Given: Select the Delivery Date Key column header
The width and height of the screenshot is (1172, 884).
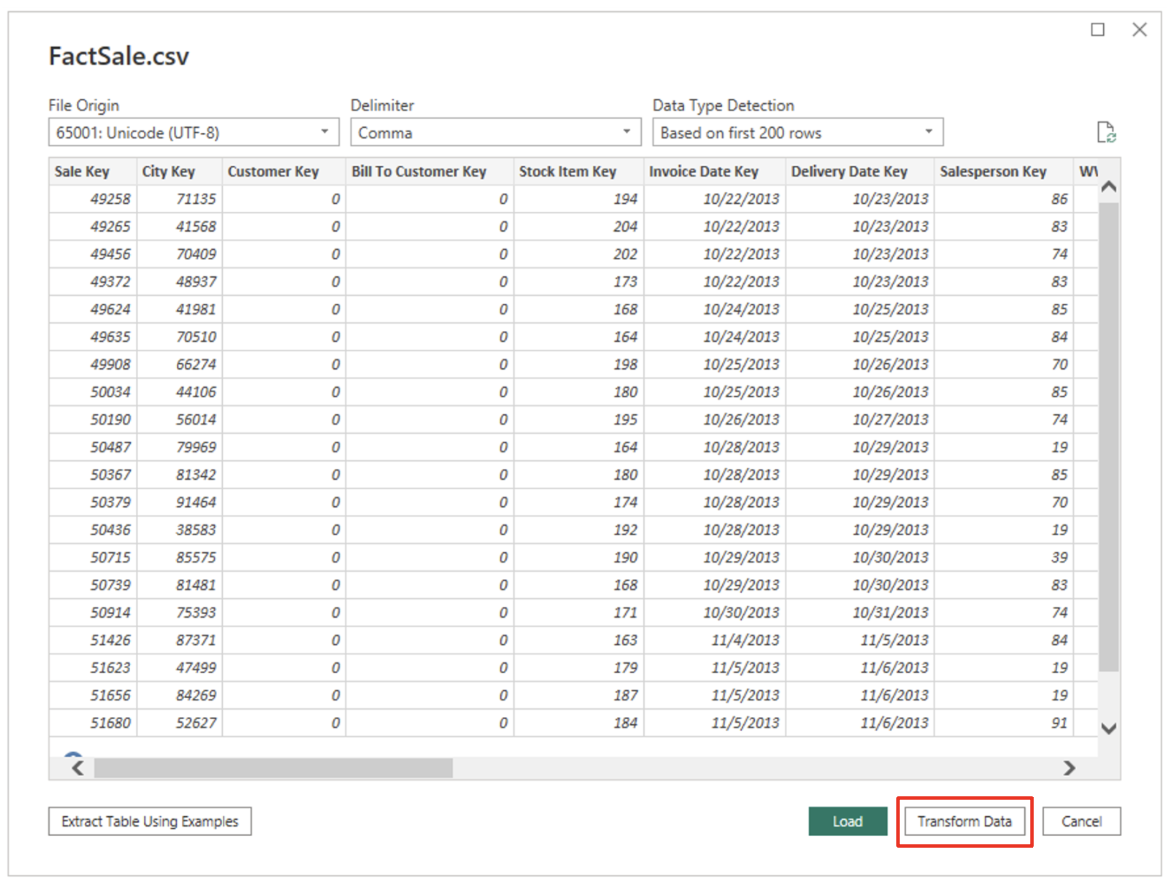Looking at the screenshot, I should (860, 171).
